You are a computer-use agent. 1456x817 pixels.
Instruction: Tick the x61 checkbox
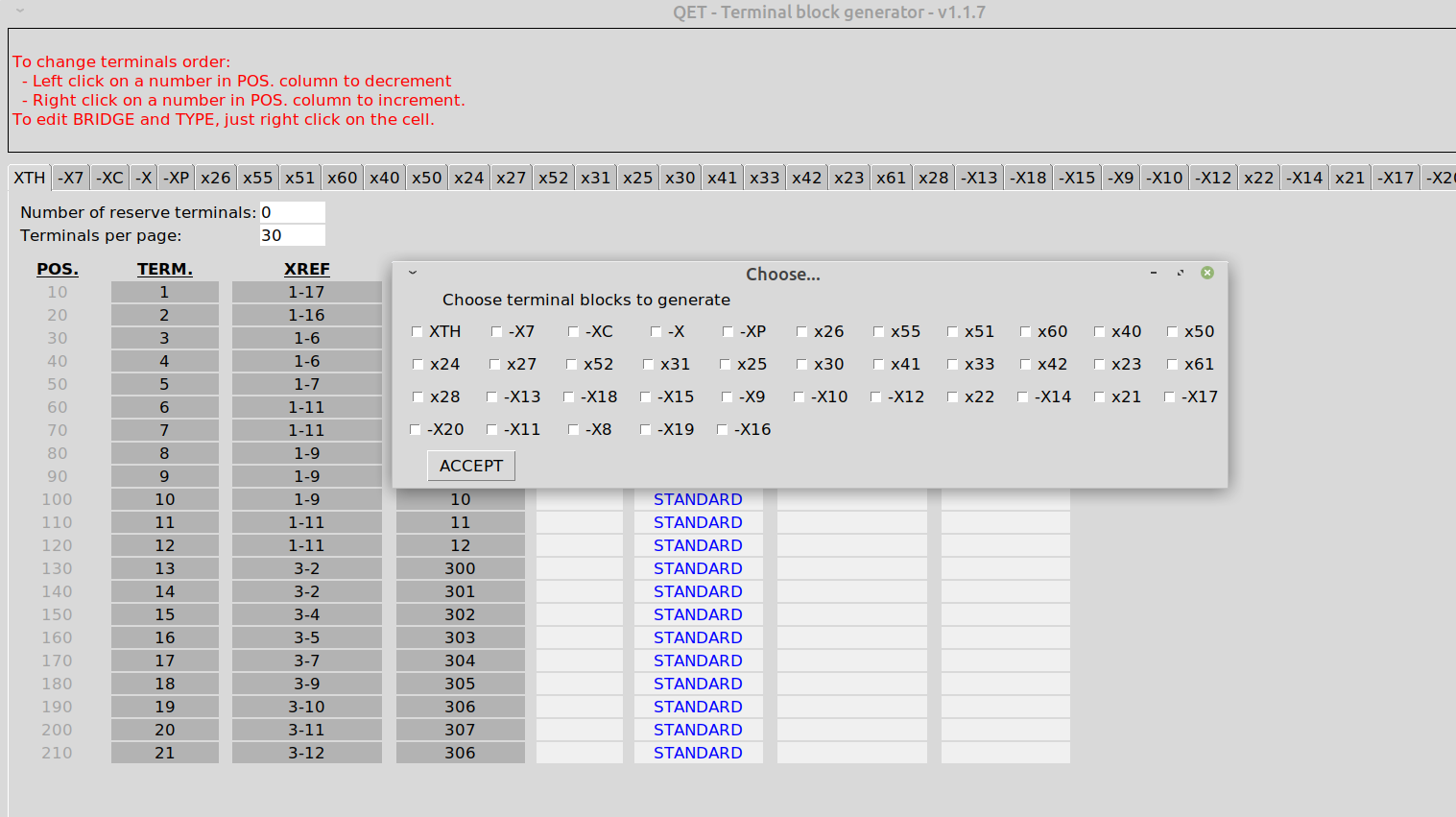[1172, 365]
